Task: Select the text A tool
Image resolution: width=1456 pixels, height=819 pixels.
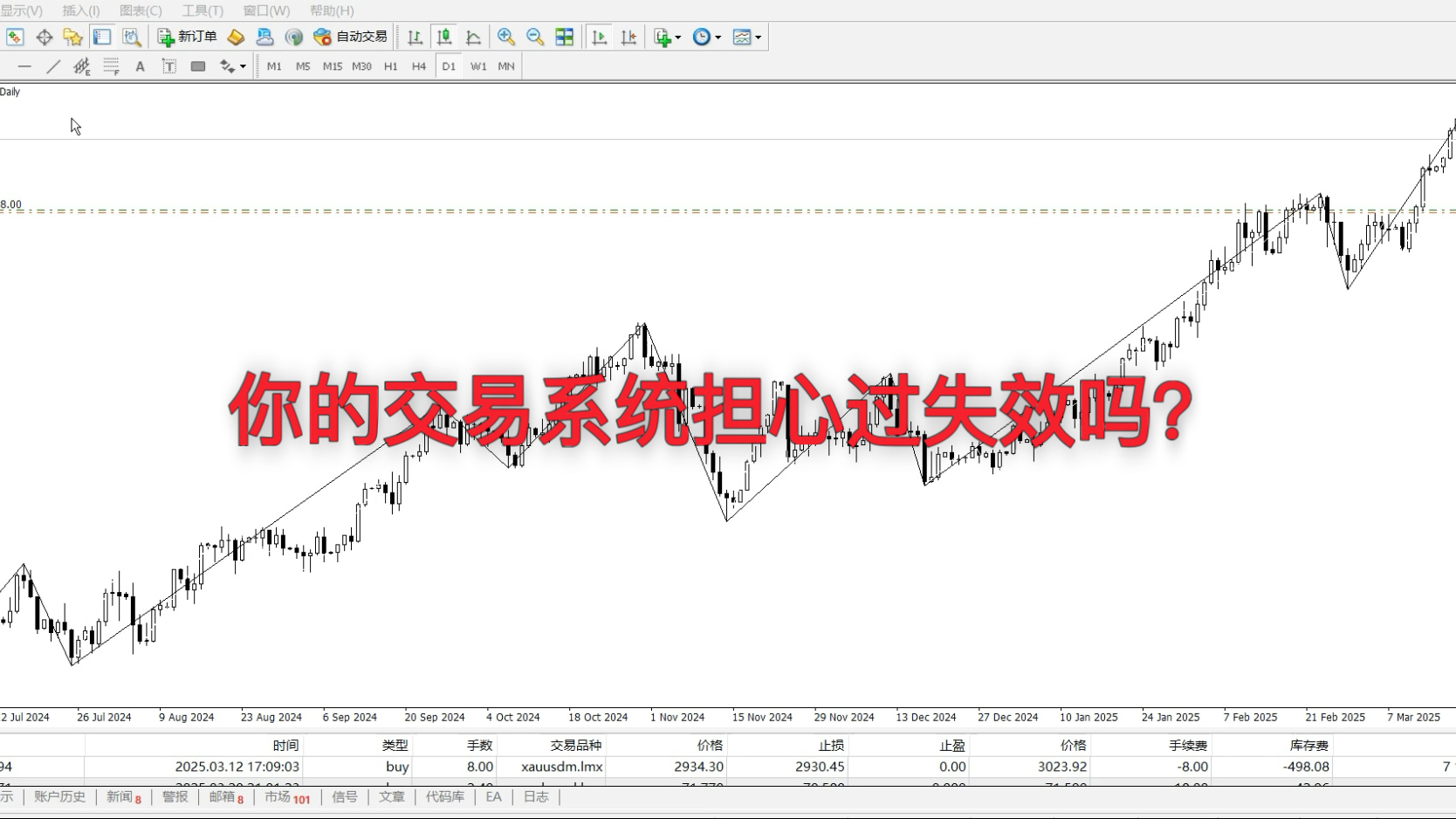Action: pyautogui.click(x=140, y=66)
